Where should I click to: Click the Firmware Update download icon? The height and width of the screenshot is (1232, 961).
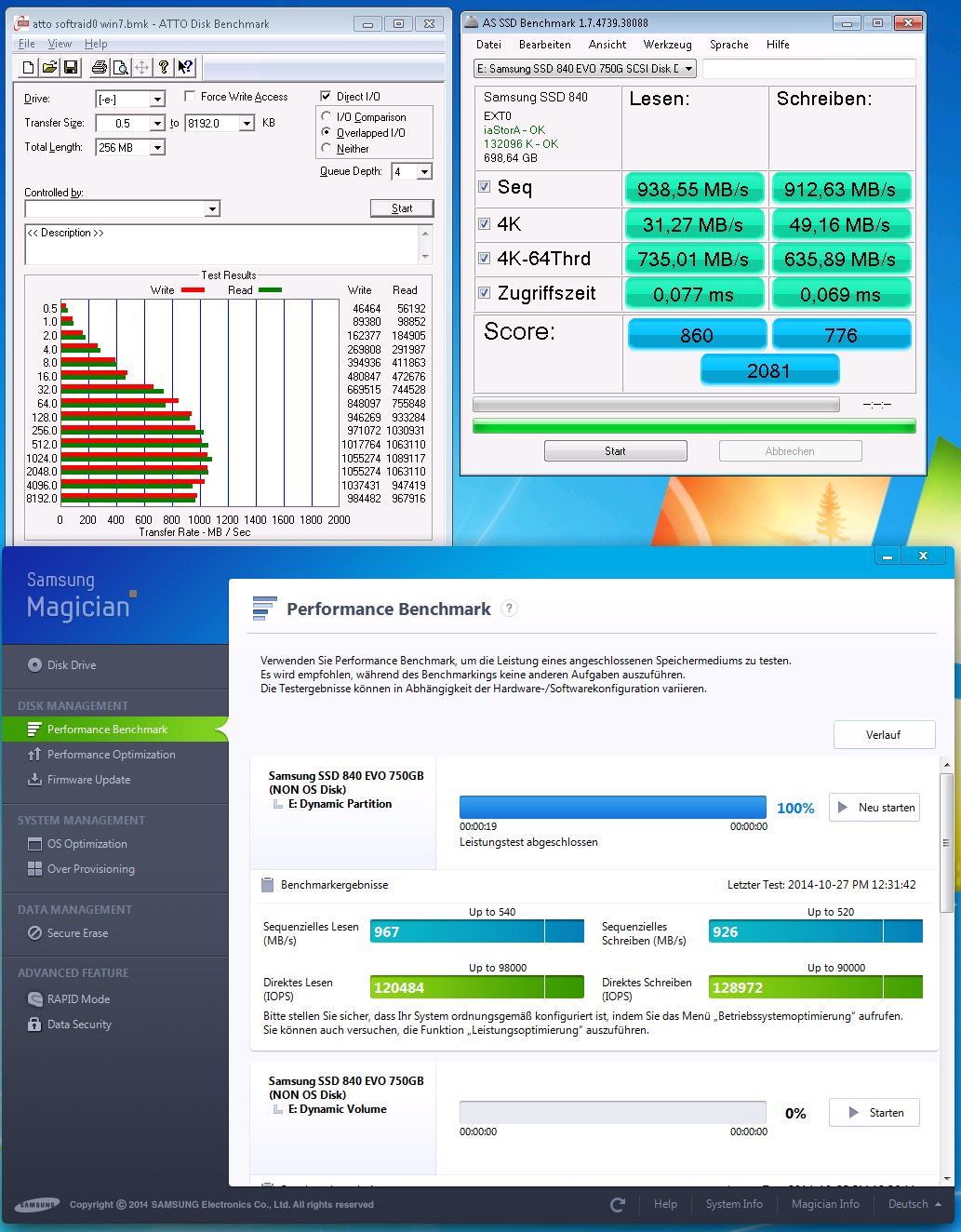34,780
